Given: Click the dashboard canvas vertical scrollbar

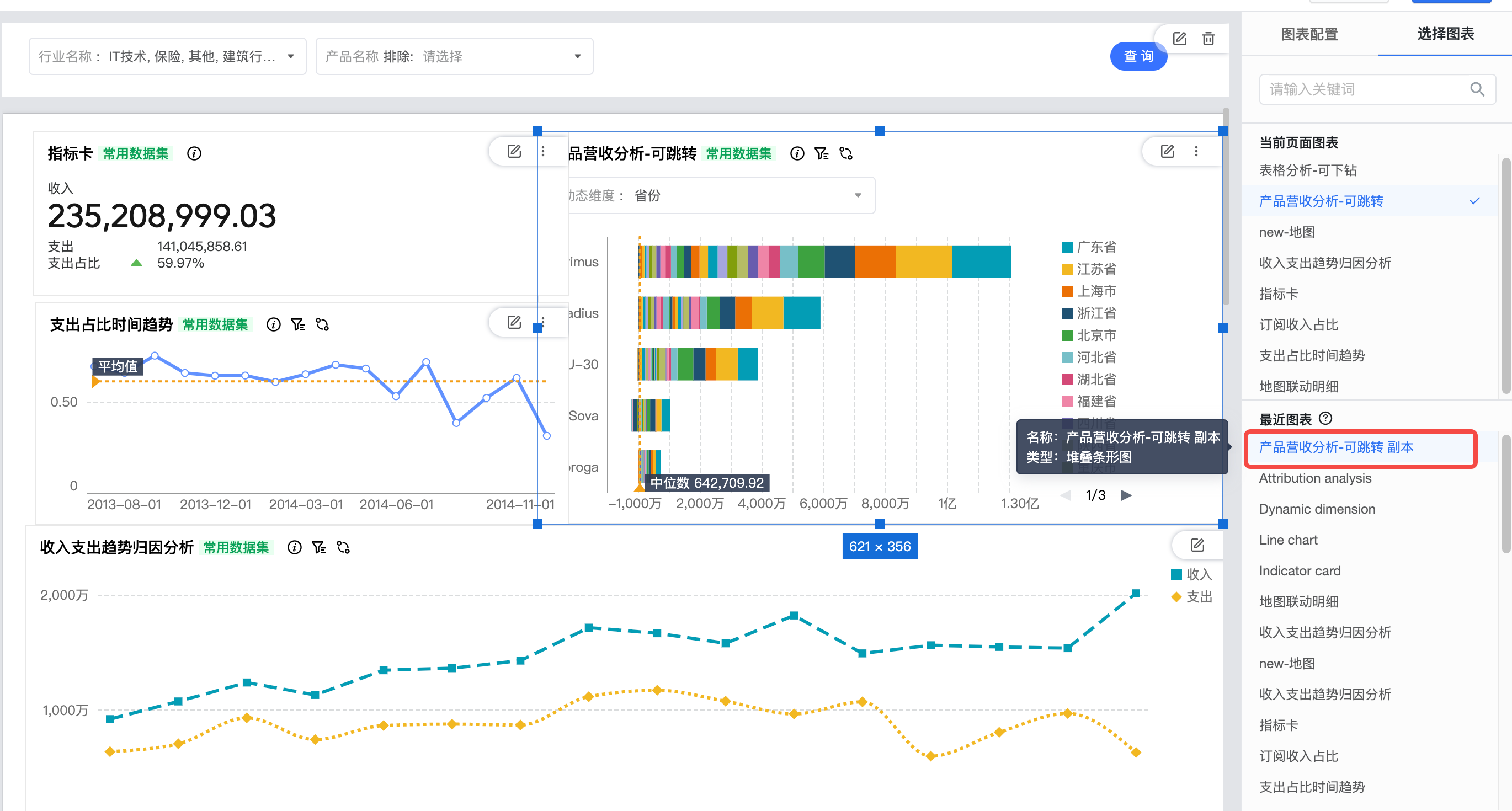Looking at the screenshot, I should tap(1226, 205).
